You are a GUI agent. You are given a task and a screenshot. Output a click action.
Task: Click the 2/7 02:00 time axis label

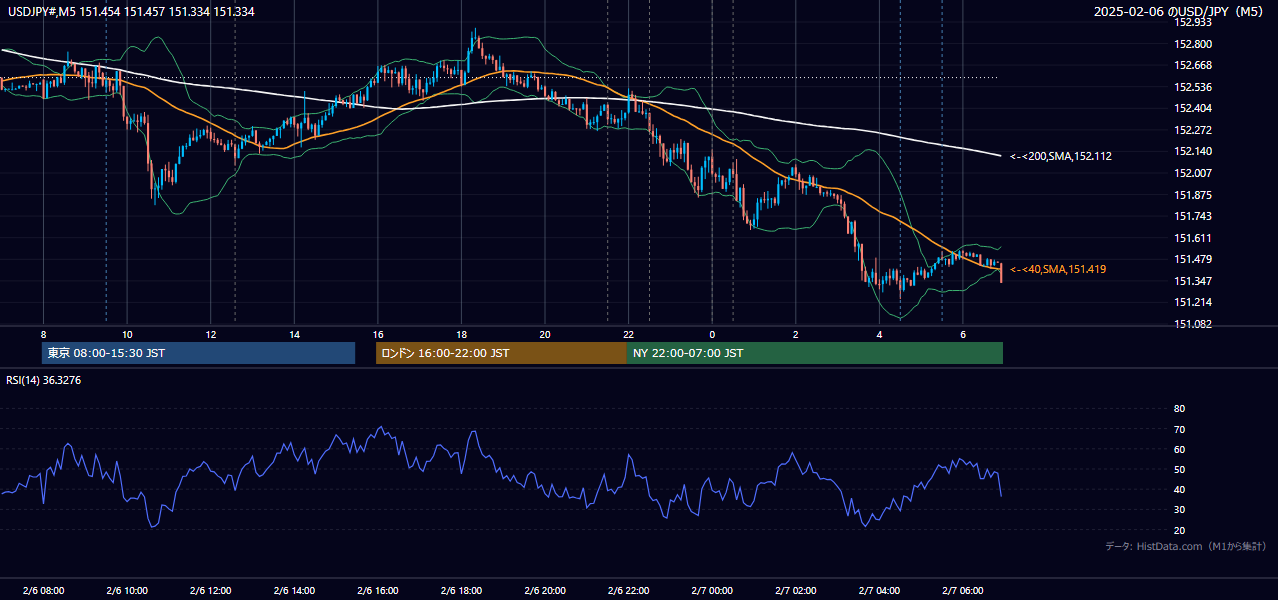point(796,590)
